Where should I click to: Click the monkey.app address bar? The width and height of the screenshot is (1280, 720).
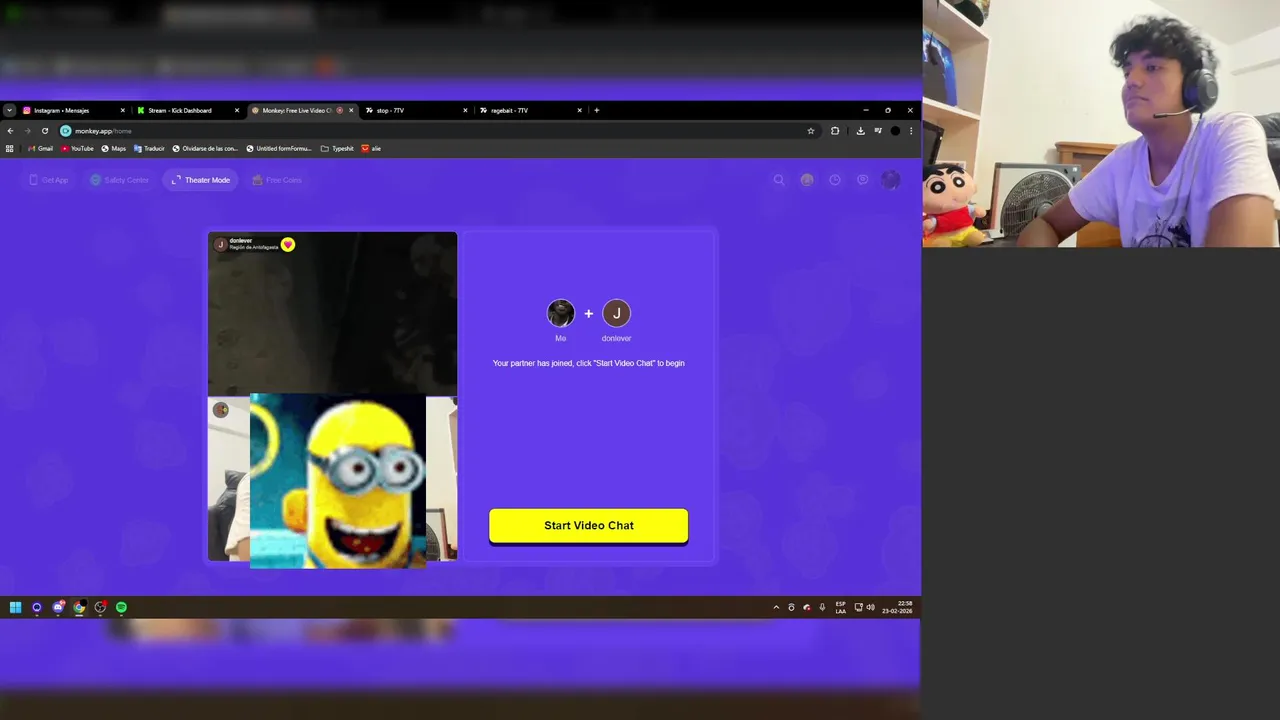[x=438, y=131]
